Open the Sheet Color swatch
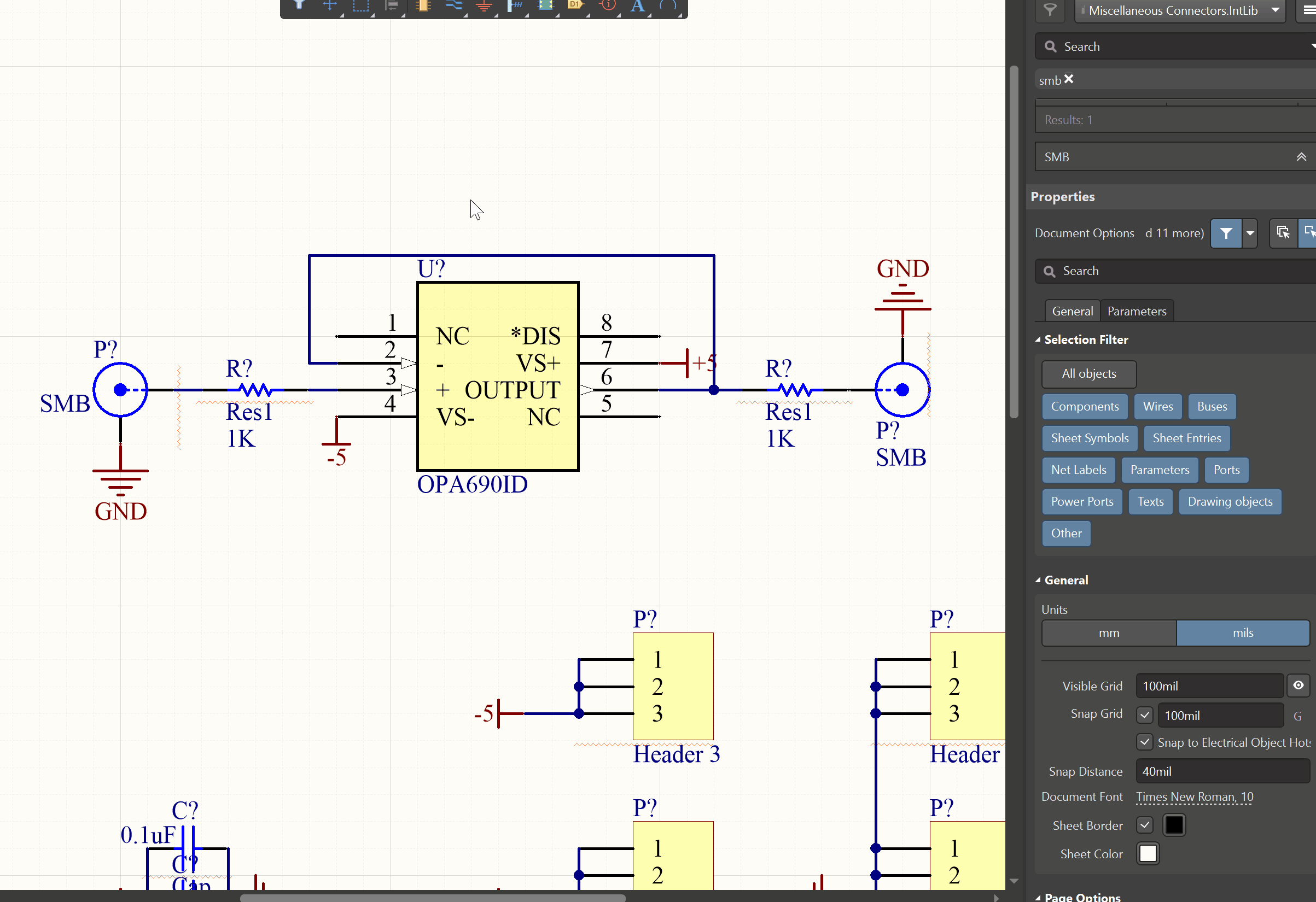The image size is (1316, 902). point(1148,853)
